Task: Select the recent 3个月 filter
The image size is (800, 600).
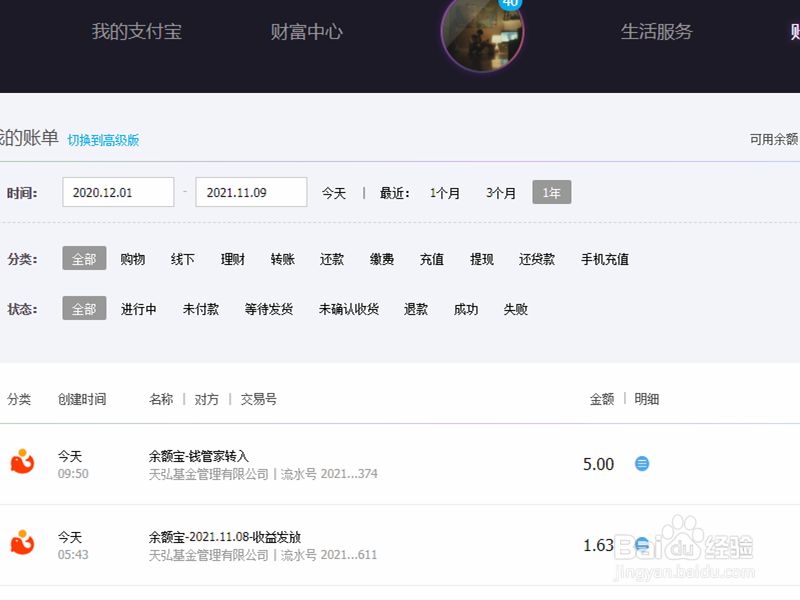Action: click(x=501, y=193)
